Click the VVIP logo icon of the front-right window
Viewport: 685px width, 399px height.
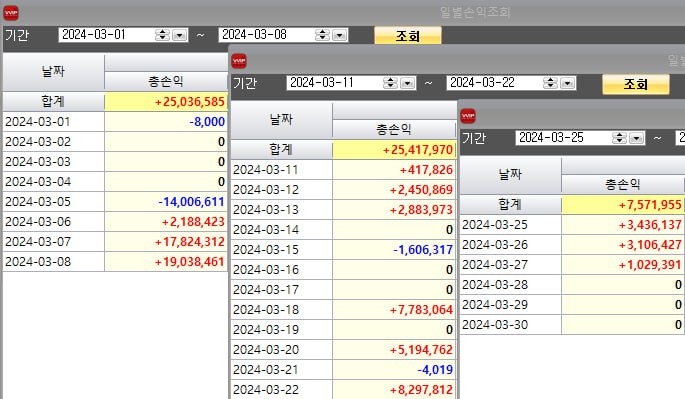(x=468, y=116)
